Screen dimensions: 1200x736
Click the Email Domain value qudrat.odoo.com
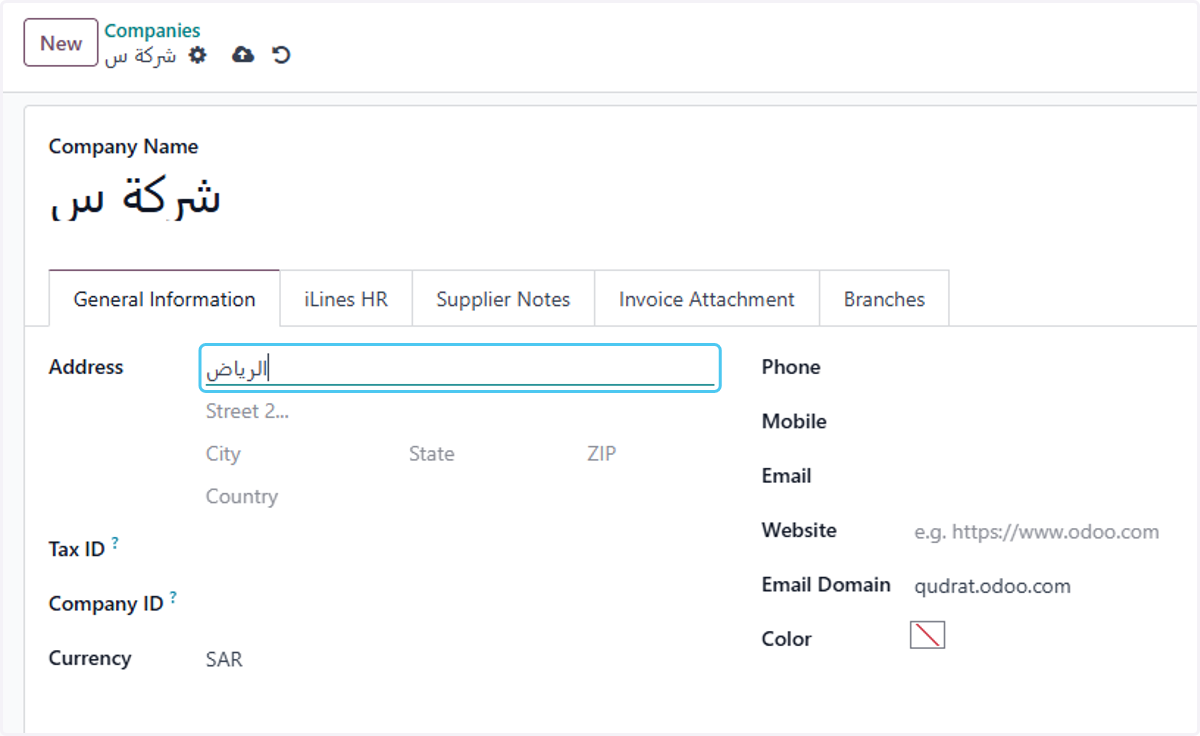(992, 586)
